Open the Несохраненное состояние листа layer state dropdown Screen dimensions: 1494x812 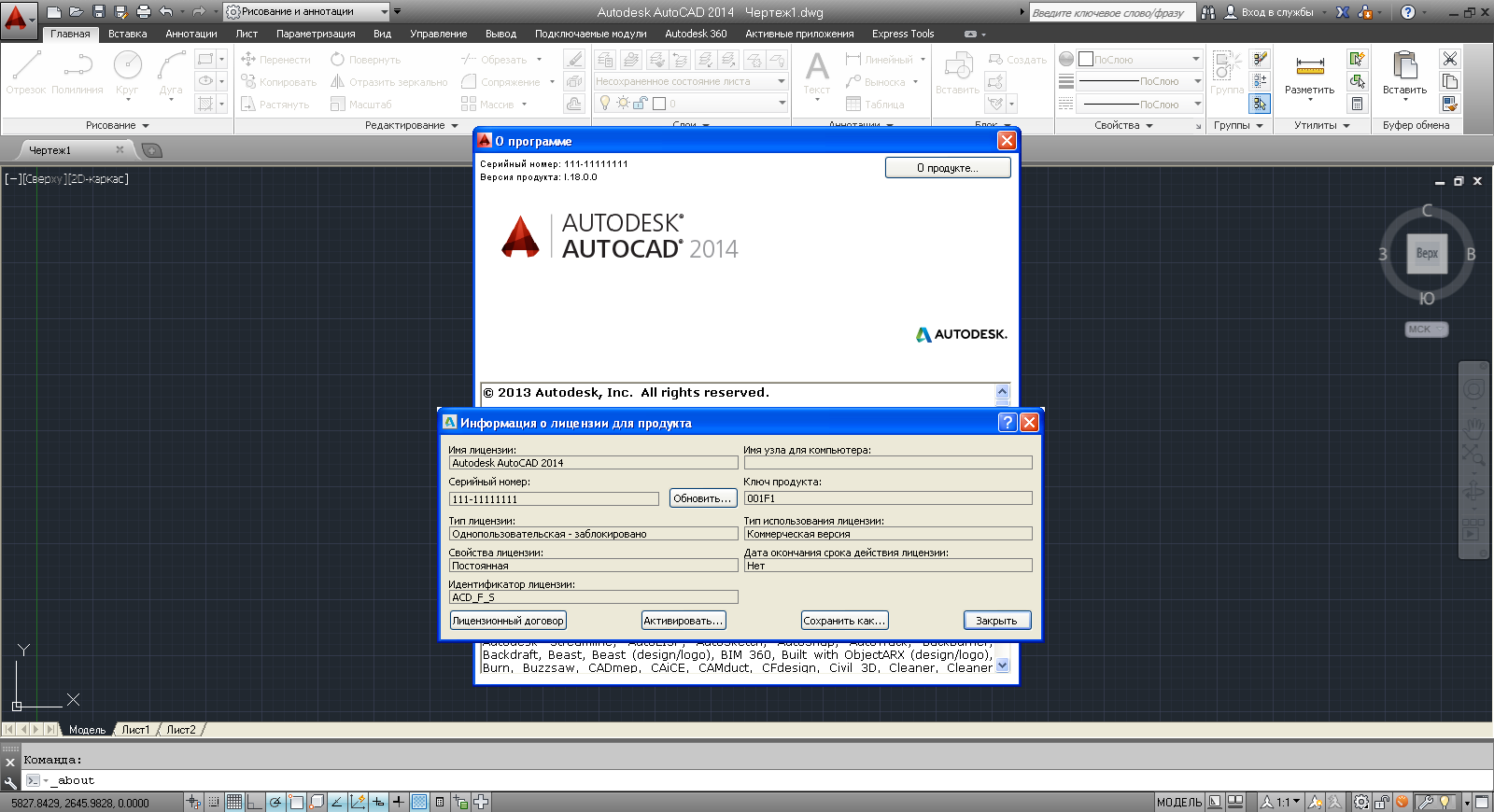pyautogui.click(x=691, y=81)
